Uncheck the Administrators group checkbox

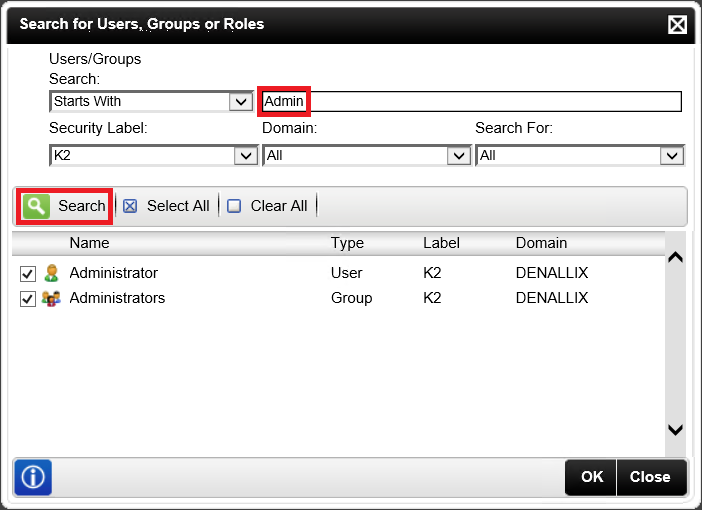coord(28,299)
